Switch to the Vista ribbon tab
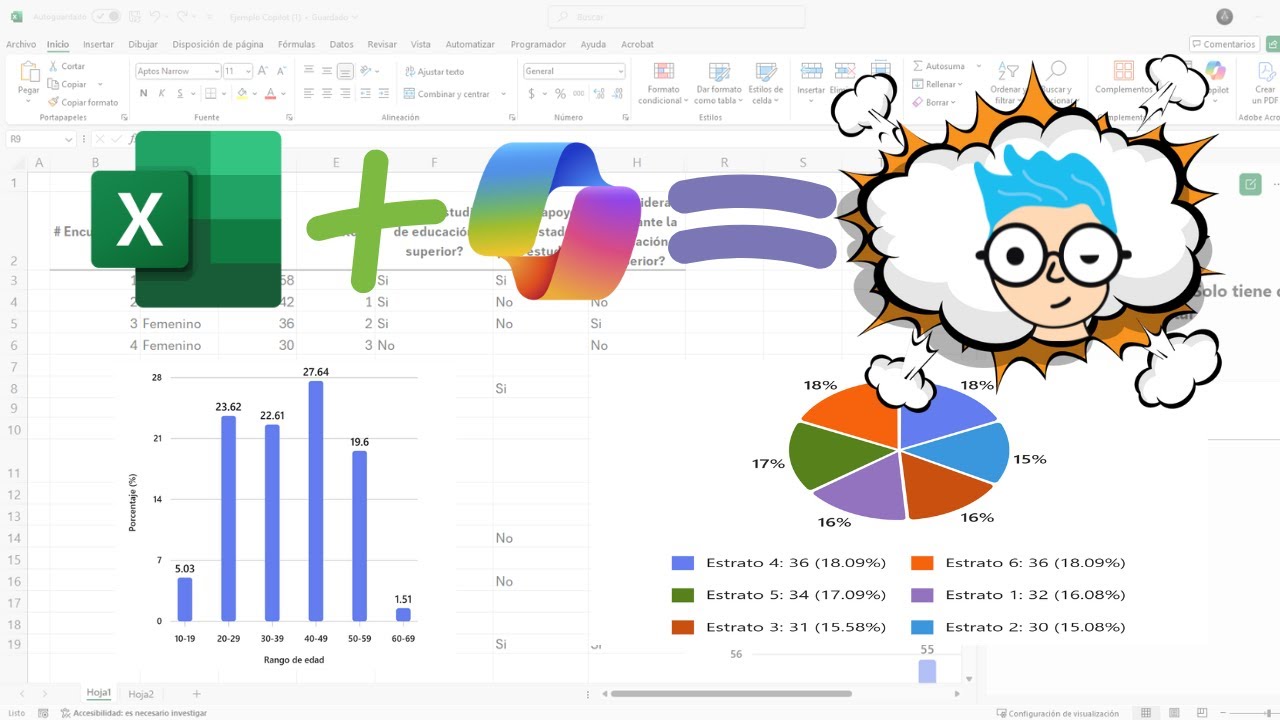Screen dimensions: 1280x720 coord(421,44)
